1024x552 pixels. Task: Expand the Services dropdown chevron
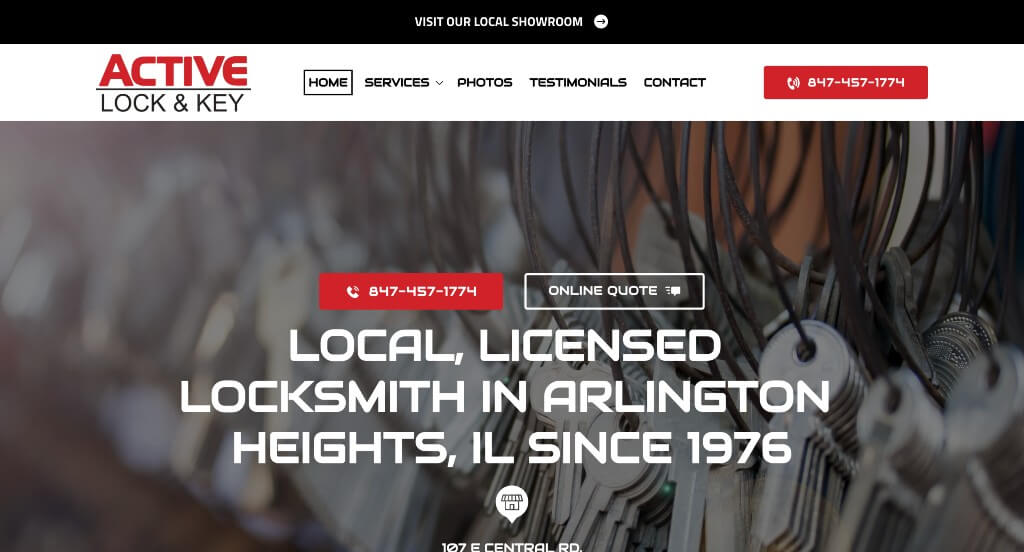coord(440,83)
